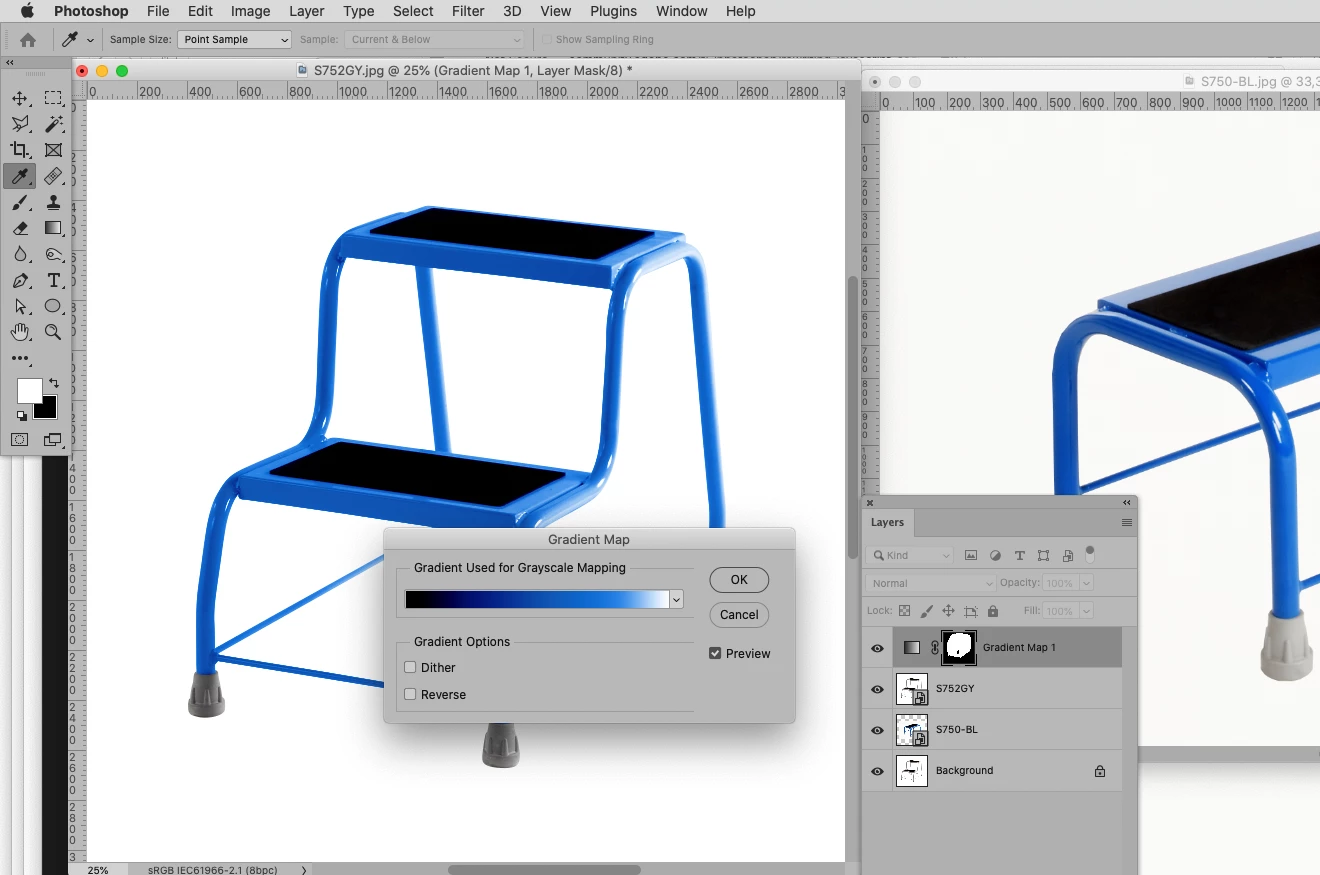Select the Polygonal Lasso tool
The width and height of the screenshot is (1320, 875).
(19, 124)
